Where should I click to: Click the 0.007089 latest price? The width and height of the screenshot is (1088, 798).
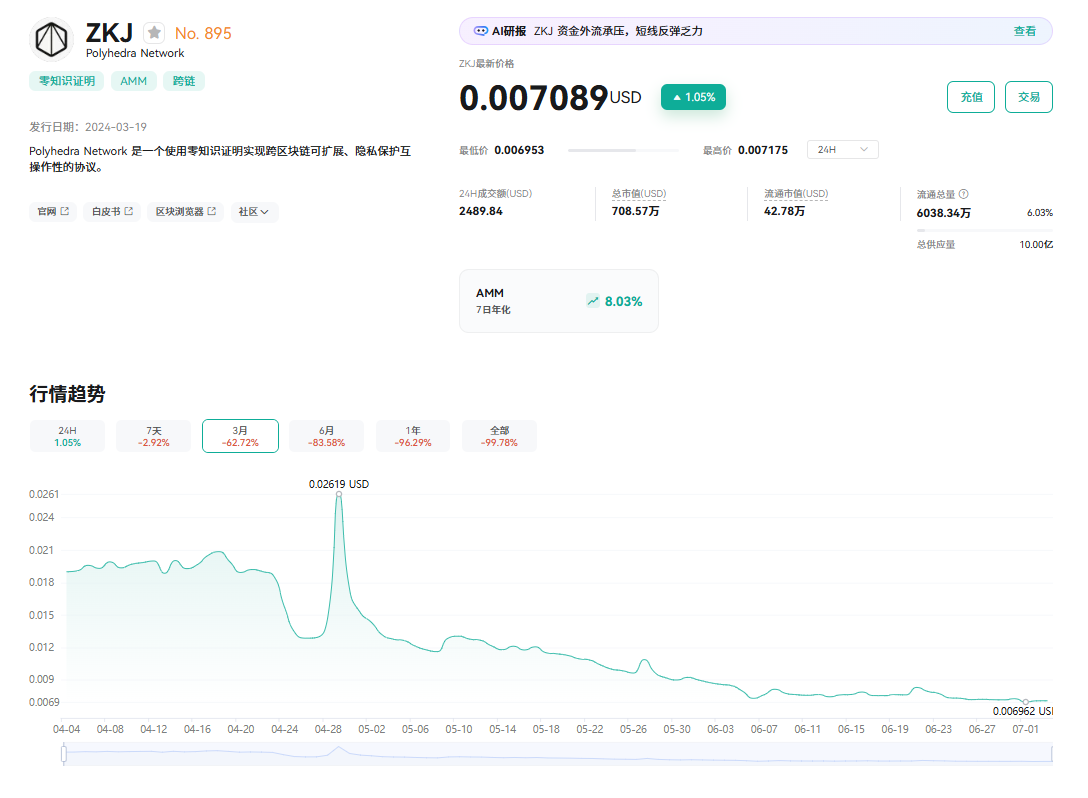[534, 98]
